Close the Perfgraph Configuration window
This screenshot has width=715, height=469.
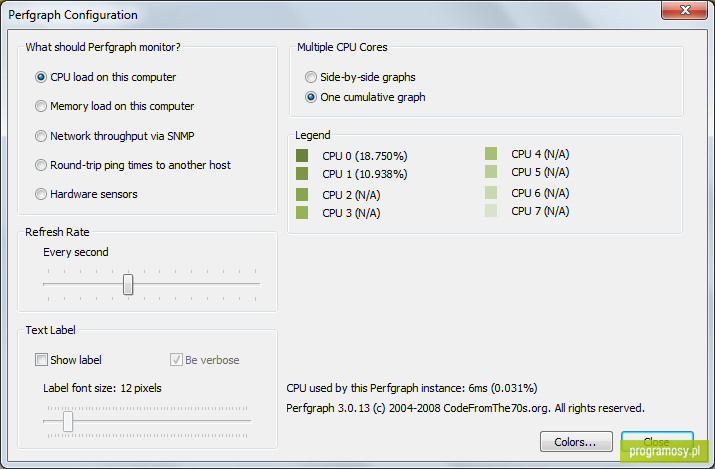(684, 10)
